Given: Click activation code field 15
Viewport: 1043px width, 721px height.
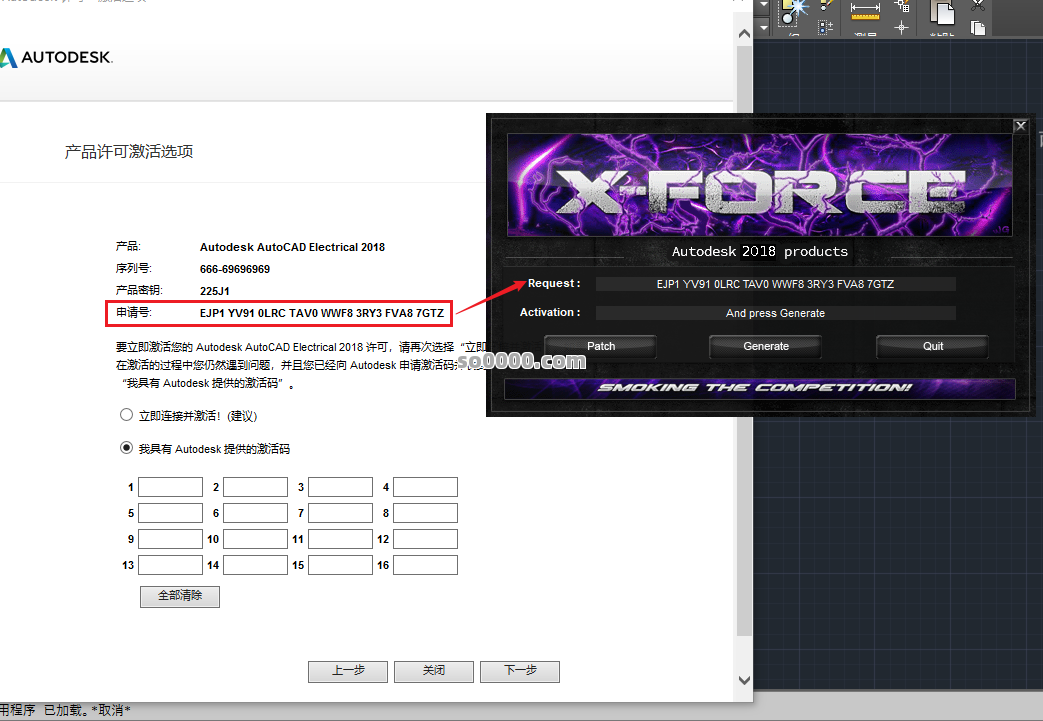Looking at the screenshot, I should pos(341,565).
